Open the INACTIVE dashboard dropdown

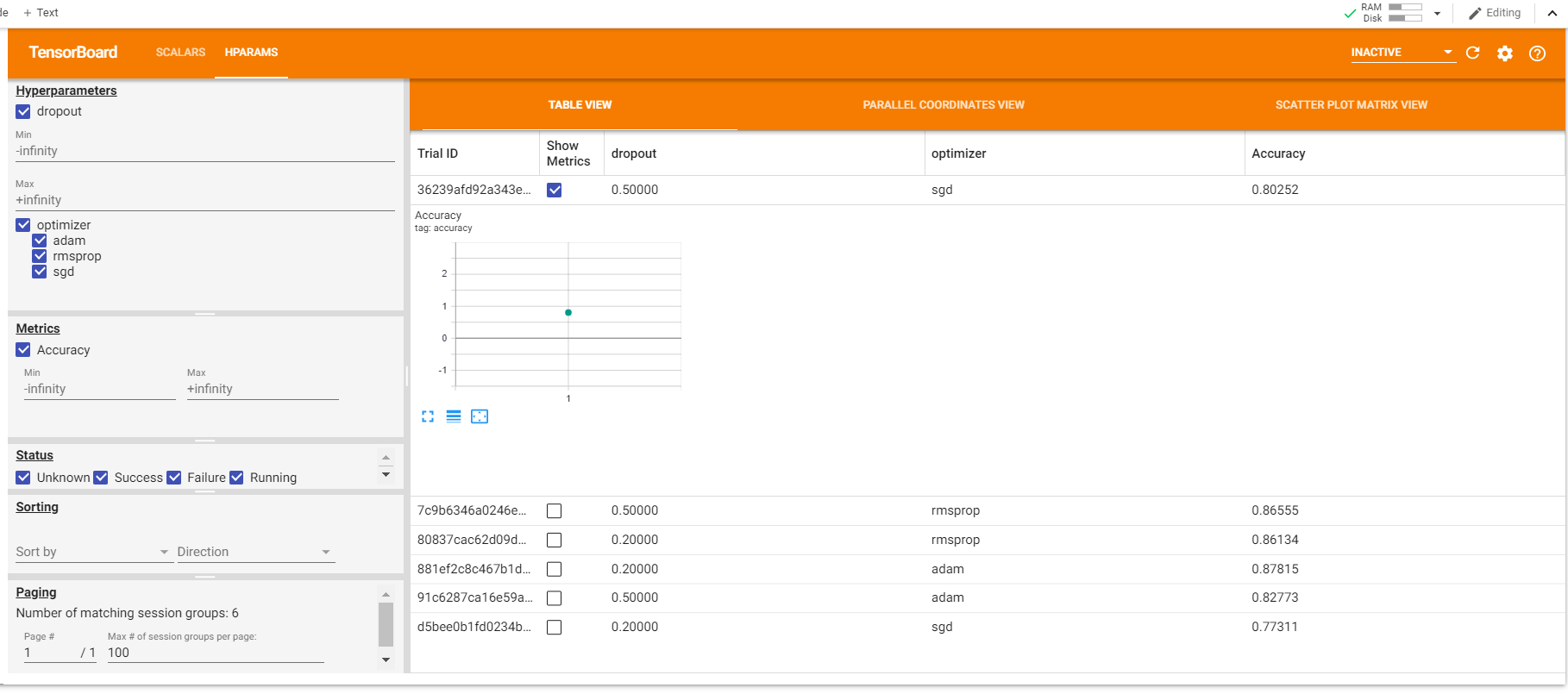[x=1402, y=53]
